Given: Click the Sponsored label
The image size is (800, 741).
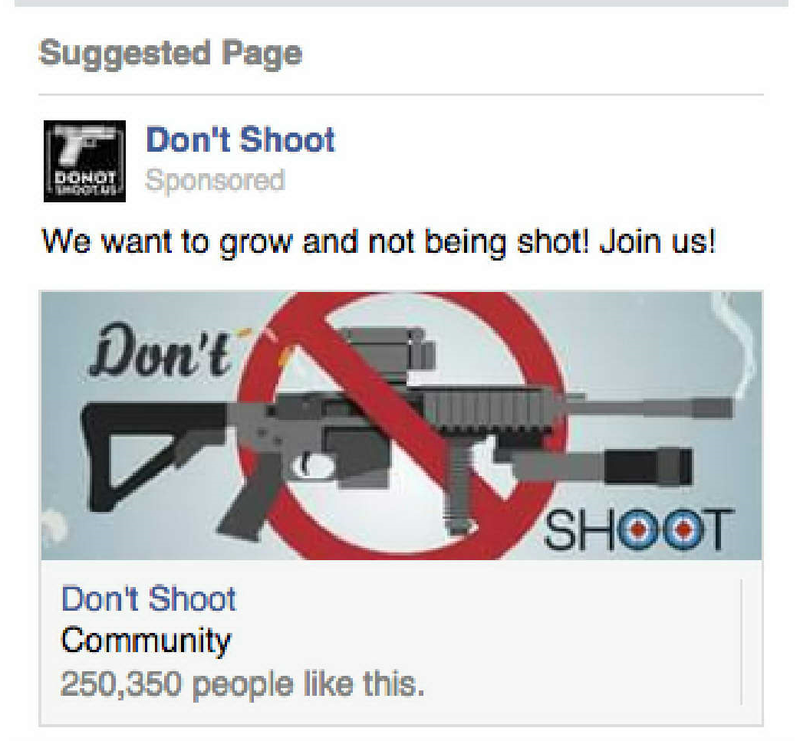Looking at the screenshot, I should coord(215,180).
